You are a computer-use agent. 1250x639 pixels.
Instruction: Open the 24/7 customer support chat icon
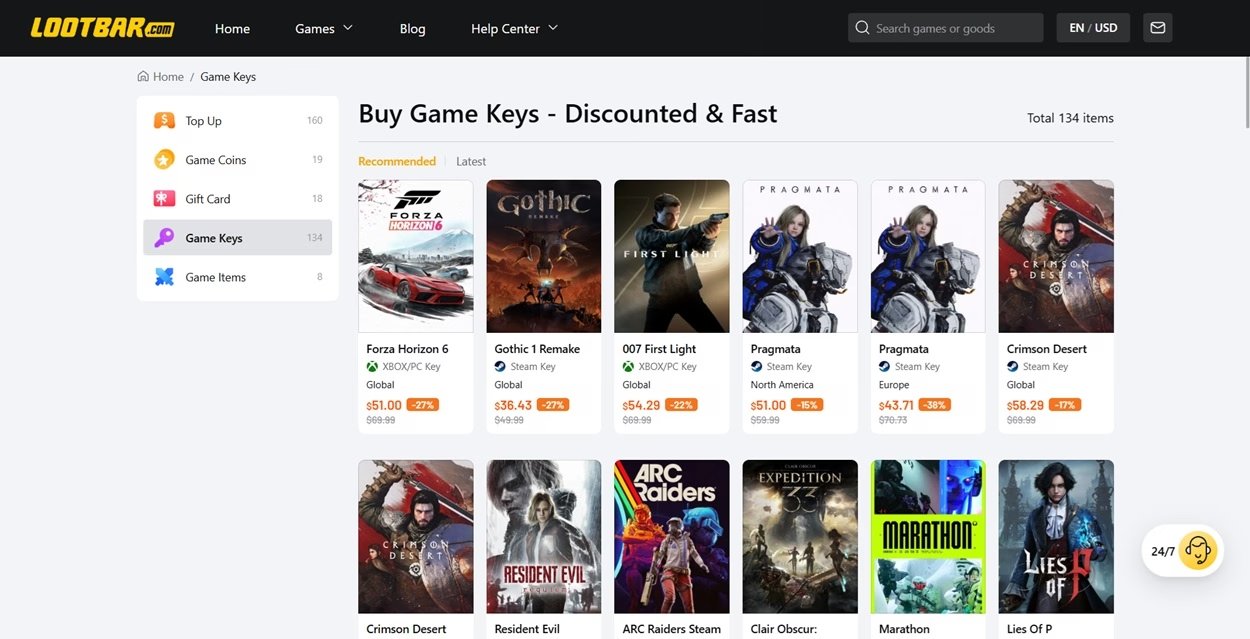coord(1196,551)
